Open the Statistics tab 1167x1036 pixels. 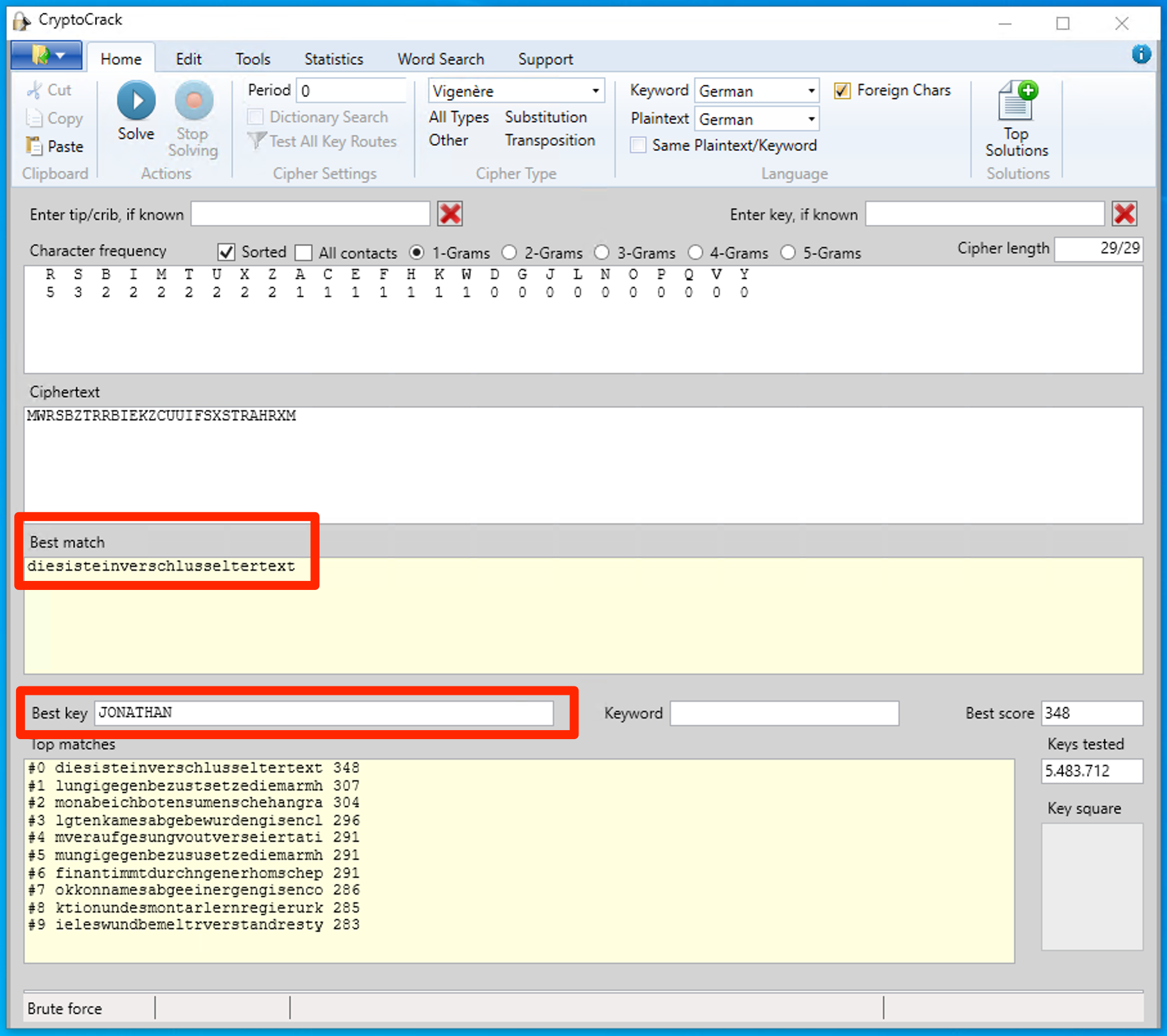point(334,59)
